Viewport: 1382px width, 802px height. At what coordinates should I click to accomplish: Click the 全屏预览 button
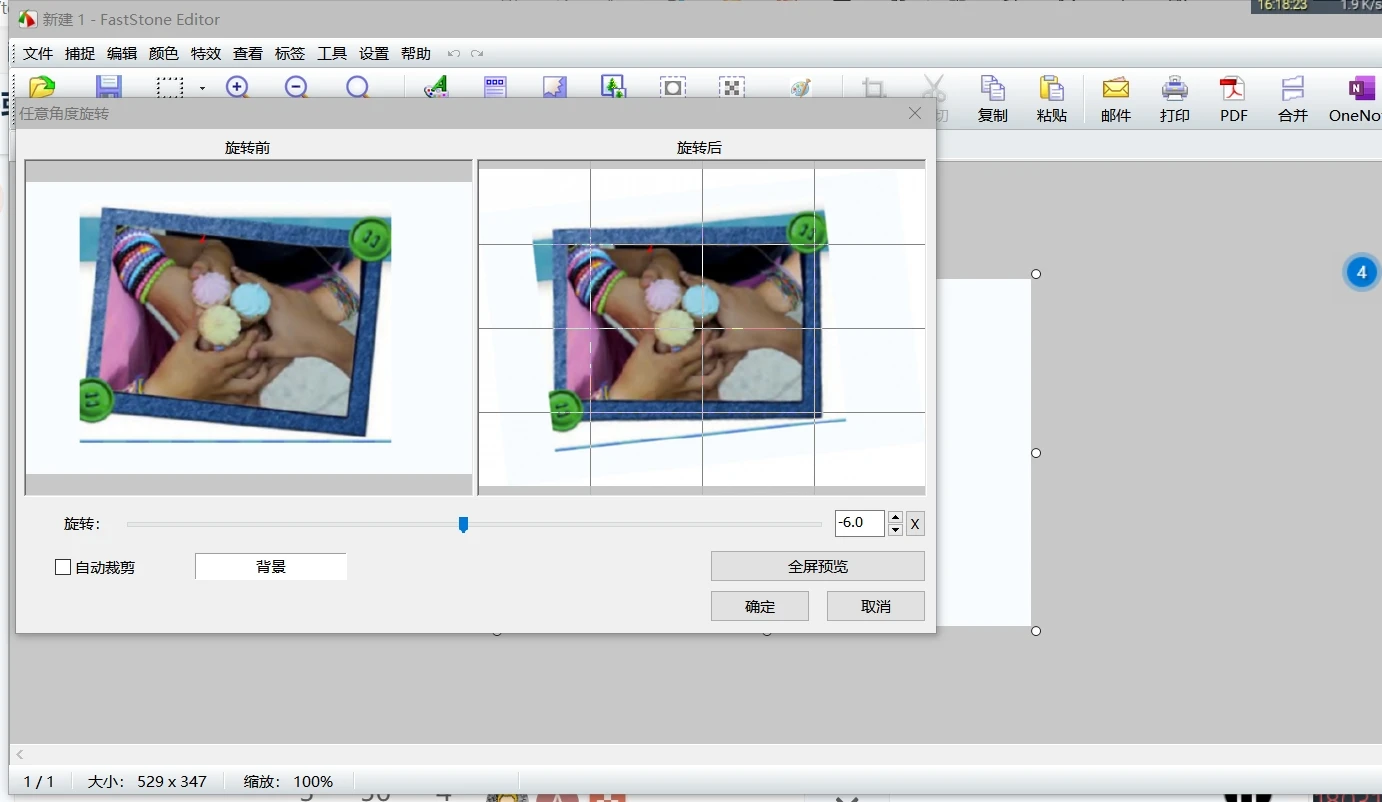point(817,566)
